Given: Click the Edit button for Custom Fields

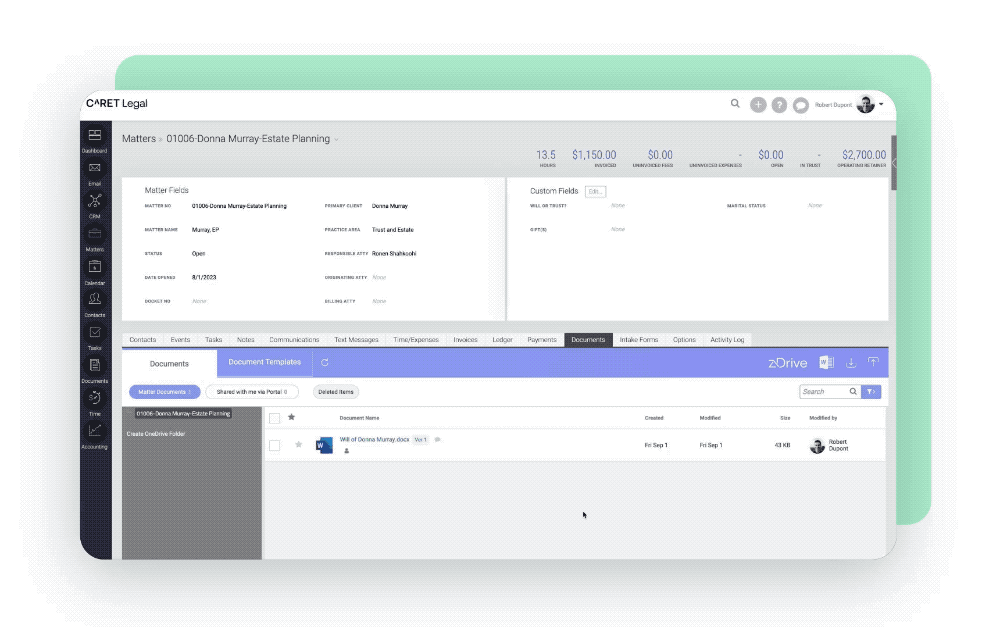Looking at the screenshot, I should pyautogui.click(x=595, y=191).
